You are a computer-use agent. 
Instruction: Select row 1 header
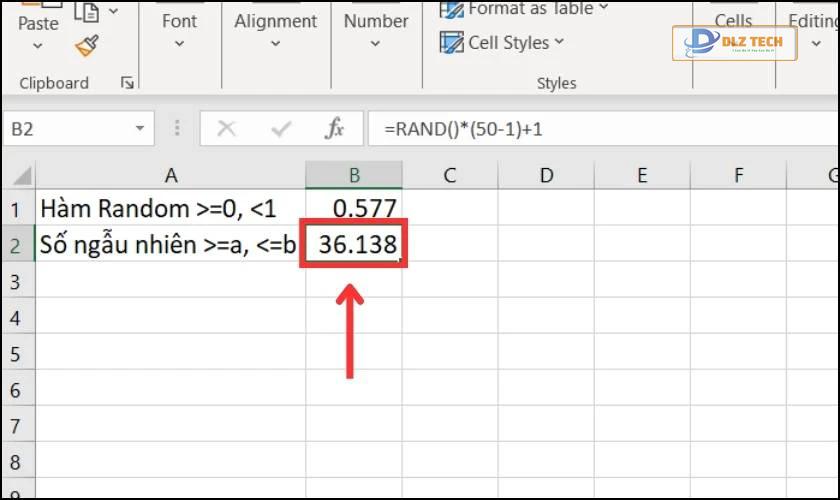(x=18, y=209)
